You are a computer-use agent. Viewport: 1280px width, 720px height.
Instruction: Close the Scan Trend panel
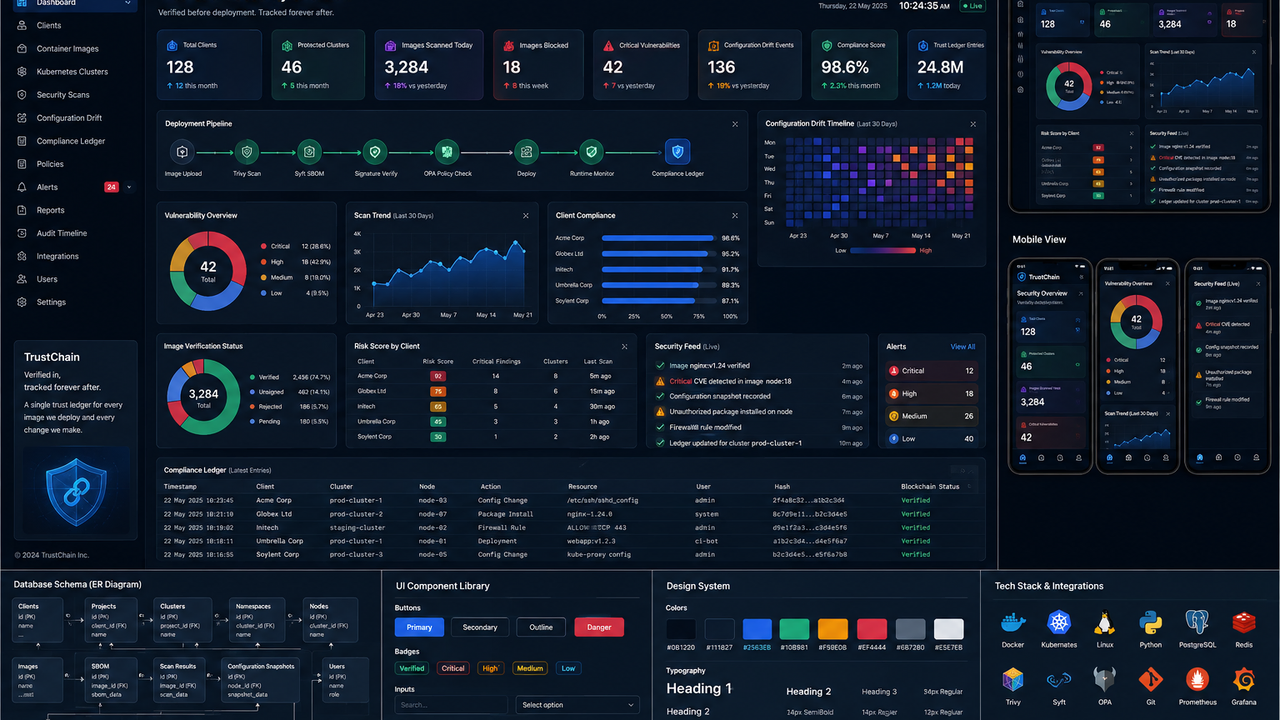click(526, 215)
